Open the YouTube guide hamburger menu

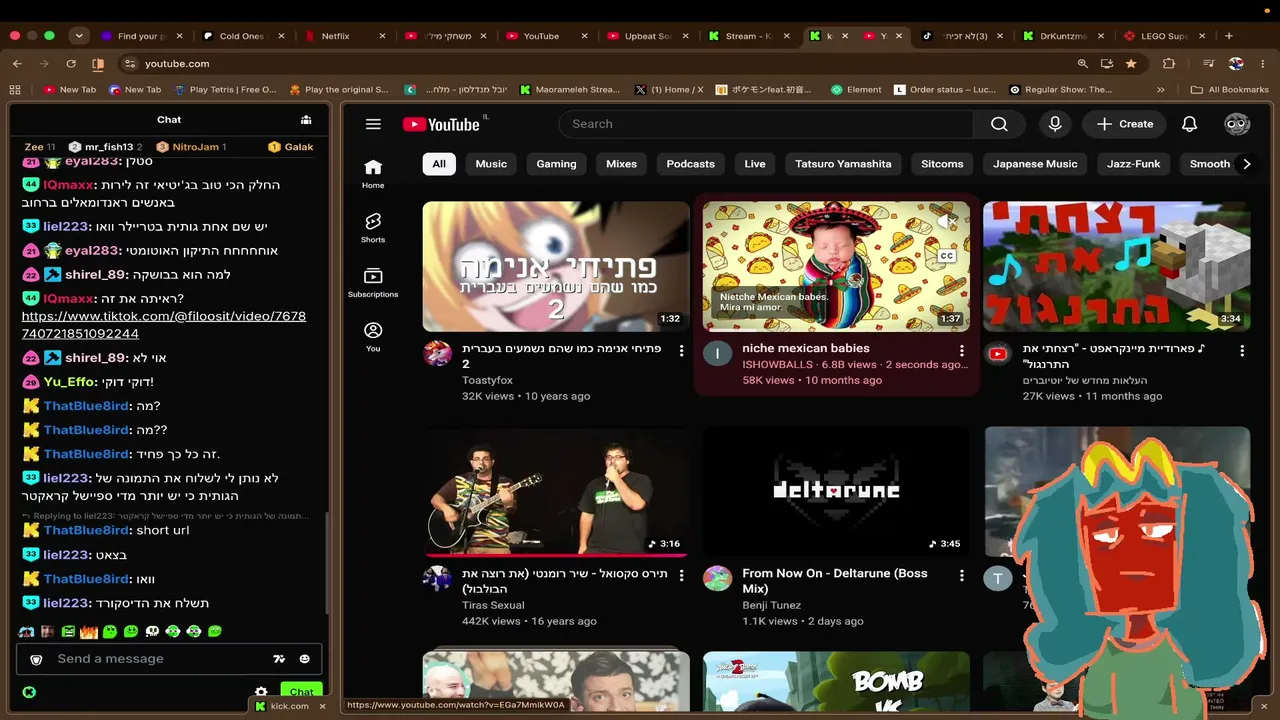pyautogui.click(x=373, y=124)
